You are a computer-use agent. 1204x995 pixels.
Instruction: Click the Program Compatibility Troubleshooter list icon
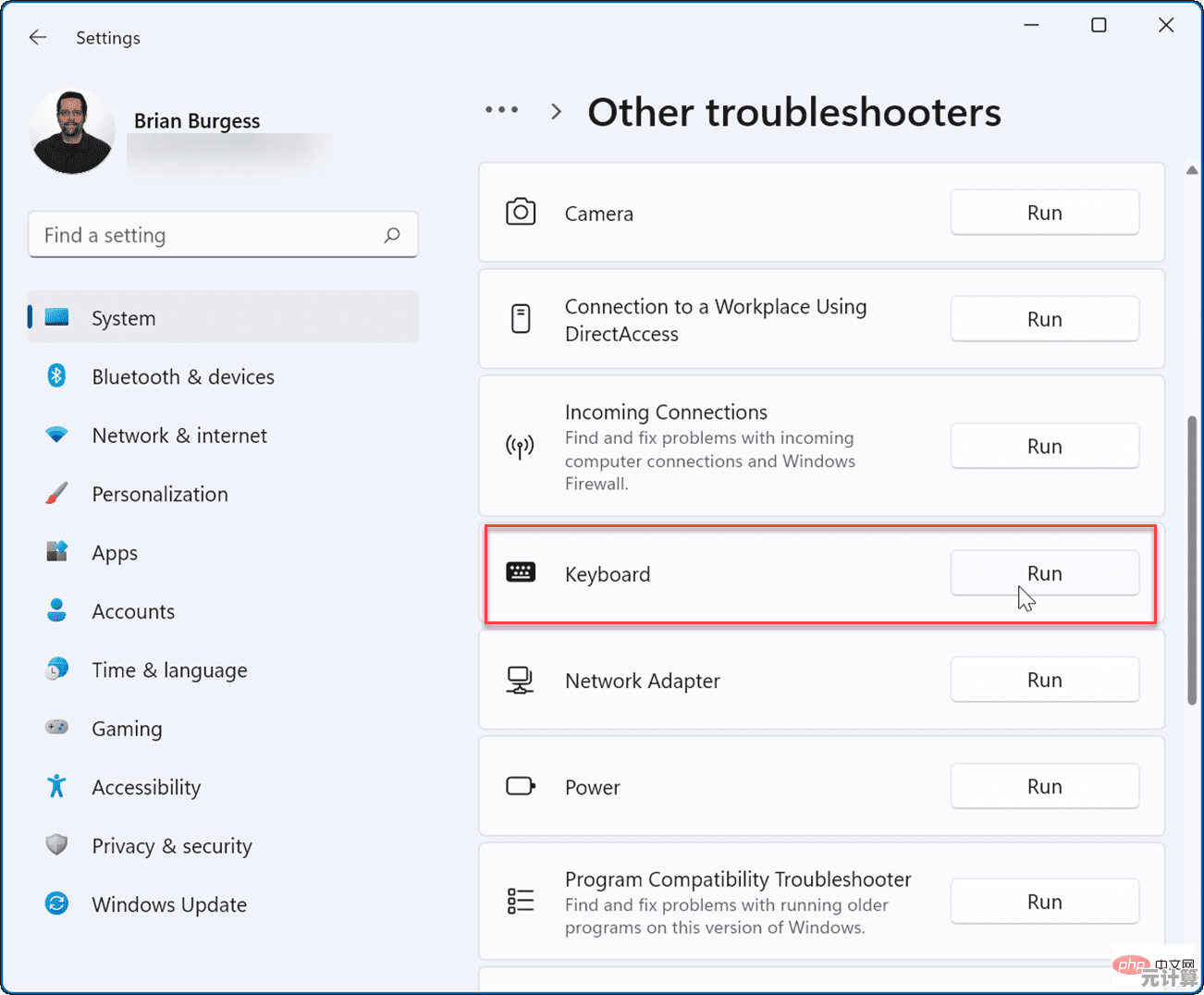521,901
